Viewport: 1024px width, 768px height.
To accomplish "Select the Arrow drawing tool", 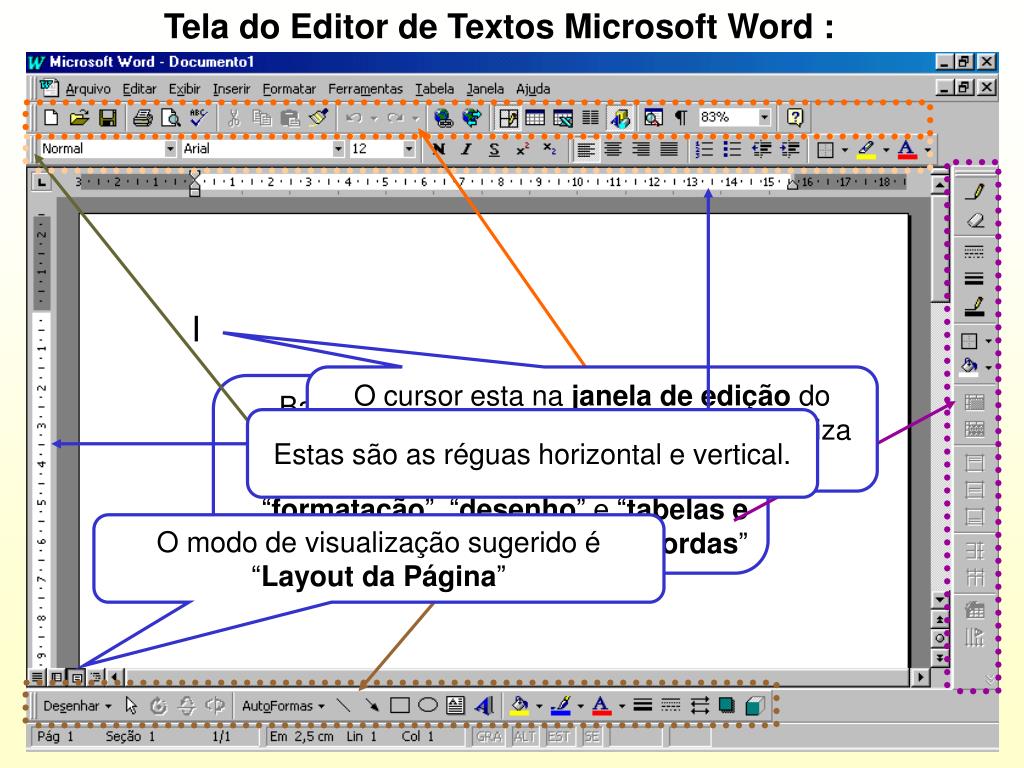I will [x=372, y=705].
